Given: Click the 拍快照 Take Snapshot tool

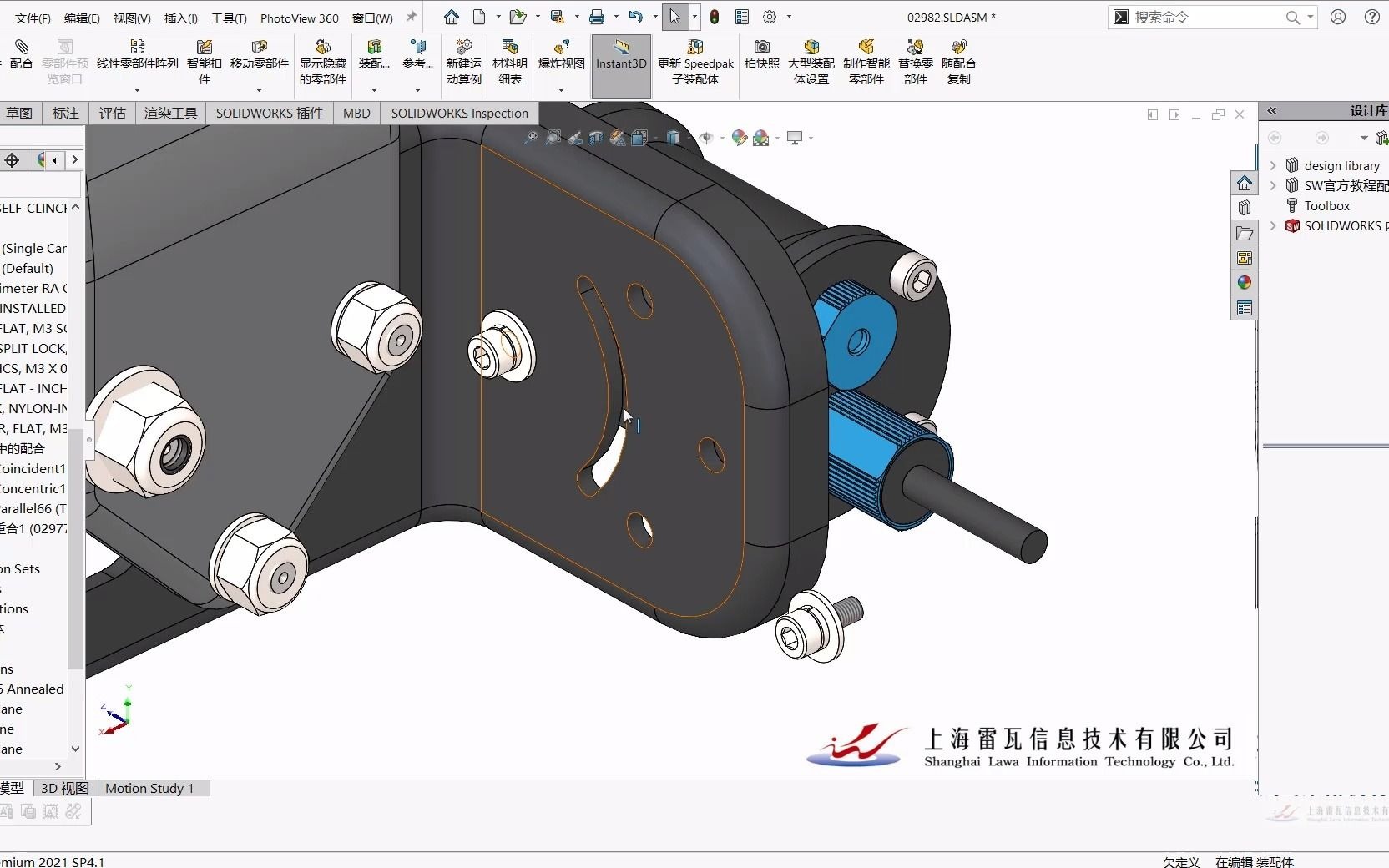Looking at the screenshot, I should (x=762, y=56).
